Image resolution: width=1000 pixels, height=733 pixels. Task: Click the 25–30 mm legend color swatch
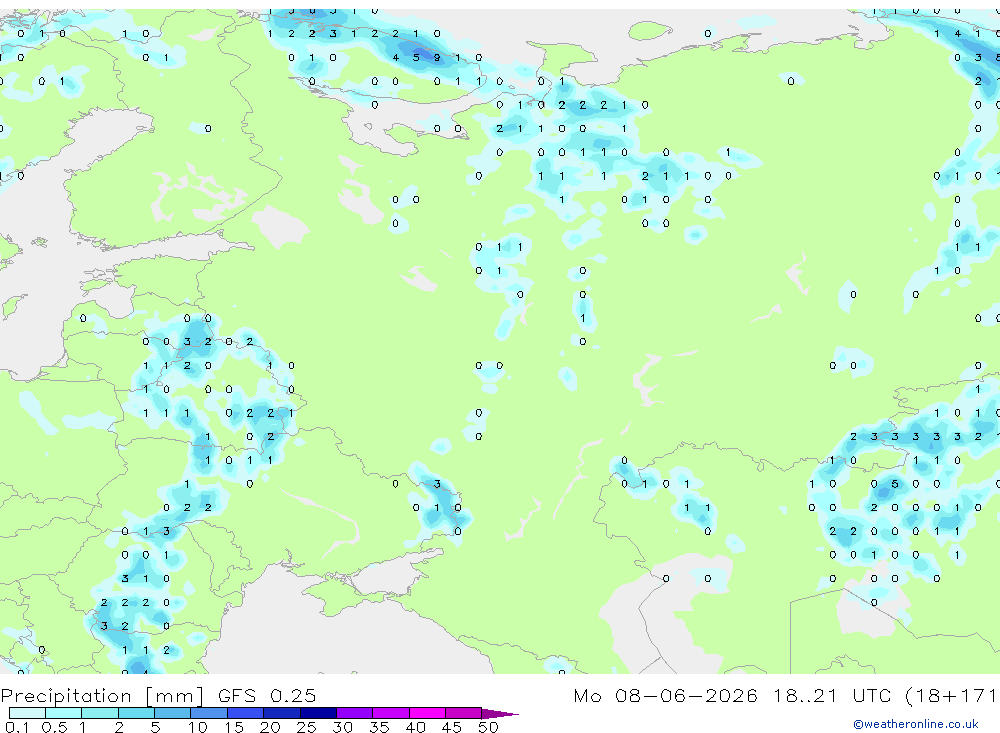click(x=318, y=713)
